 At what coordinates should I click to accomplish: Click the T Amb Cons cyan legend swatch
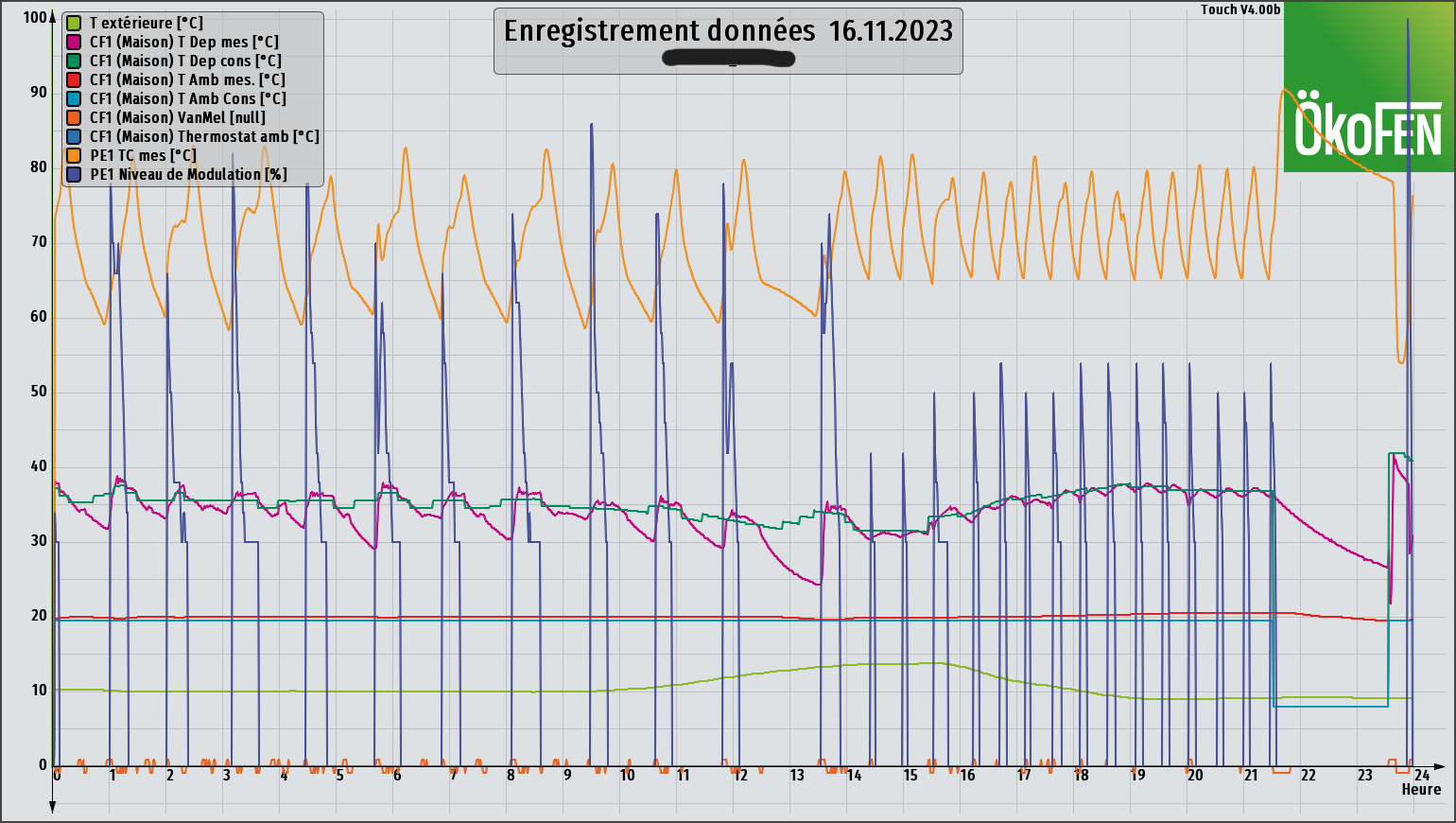coord(74,98)
